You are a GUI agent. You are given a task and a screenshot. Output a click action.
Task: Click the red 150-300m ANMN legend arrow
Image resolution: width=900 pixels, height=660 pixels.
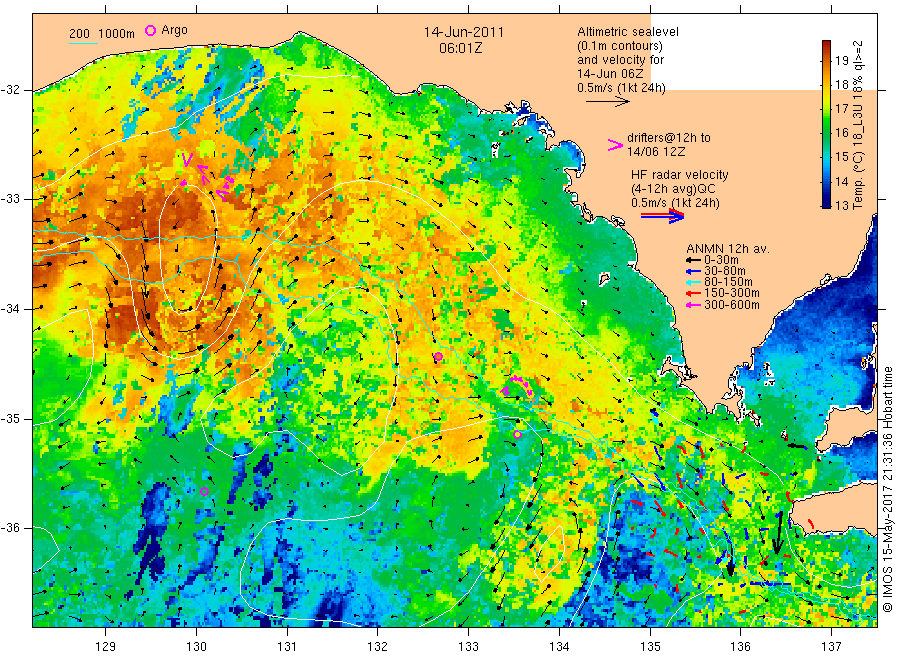694,294
